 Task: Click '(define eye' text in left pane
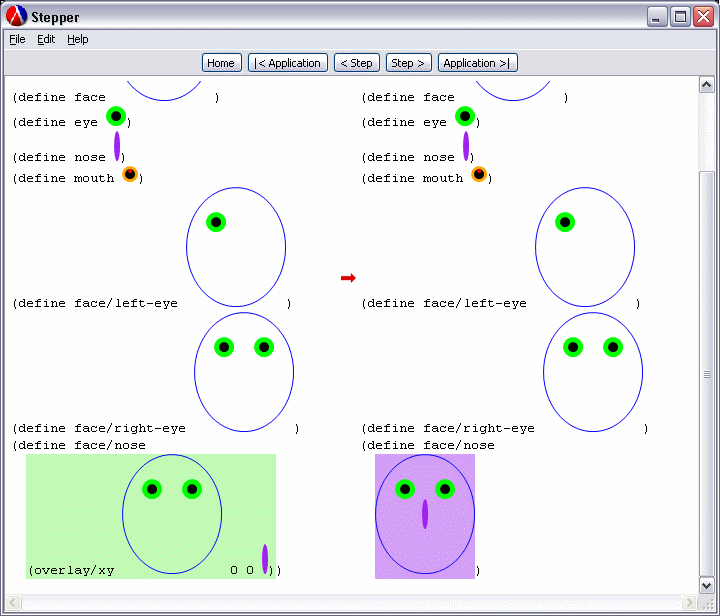click(x=55, y=123)
